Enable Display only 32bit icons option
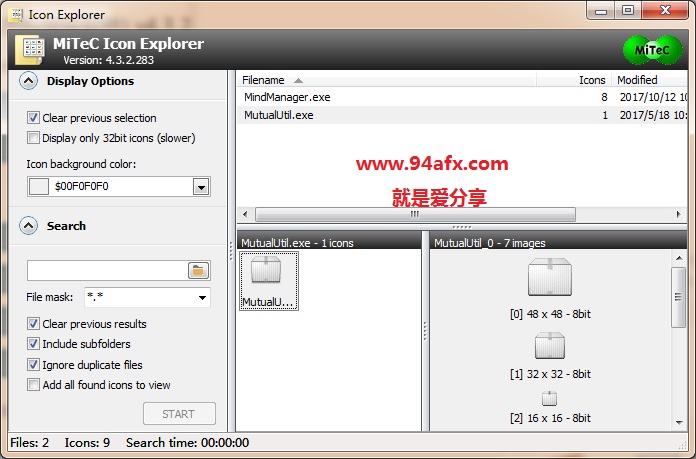The height and width of the screenshot is (459, 696). 33,138
